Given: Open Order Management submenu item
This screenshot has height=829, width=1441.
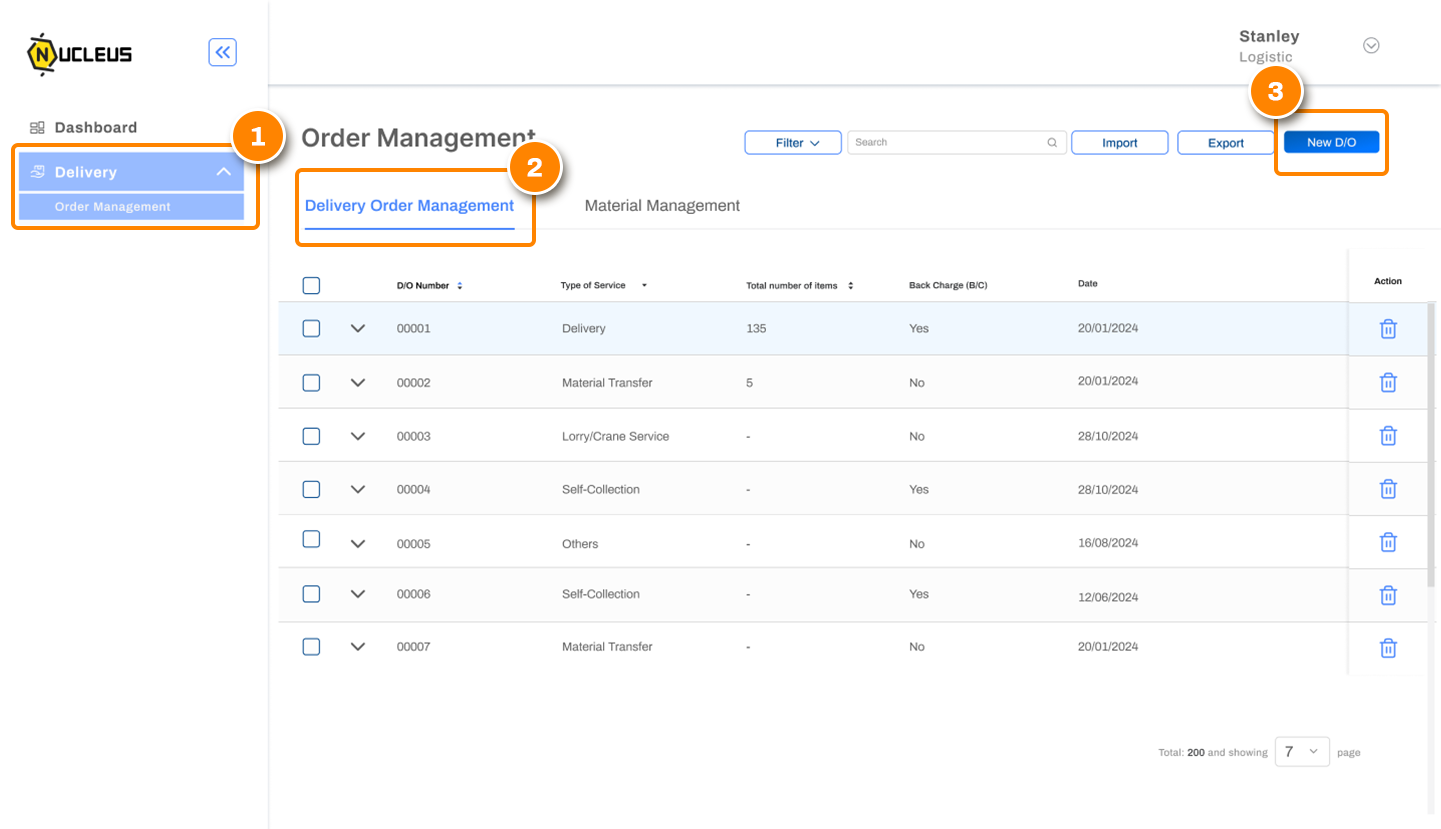Looking at the screenshot, I should [x=131, y=207].
